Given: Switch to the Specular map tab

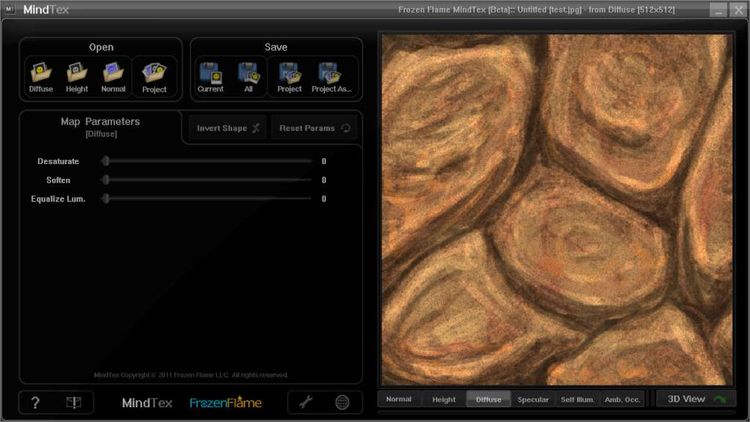Looking at the screenshot, I should pyautogui.click(x=533, y=399).
